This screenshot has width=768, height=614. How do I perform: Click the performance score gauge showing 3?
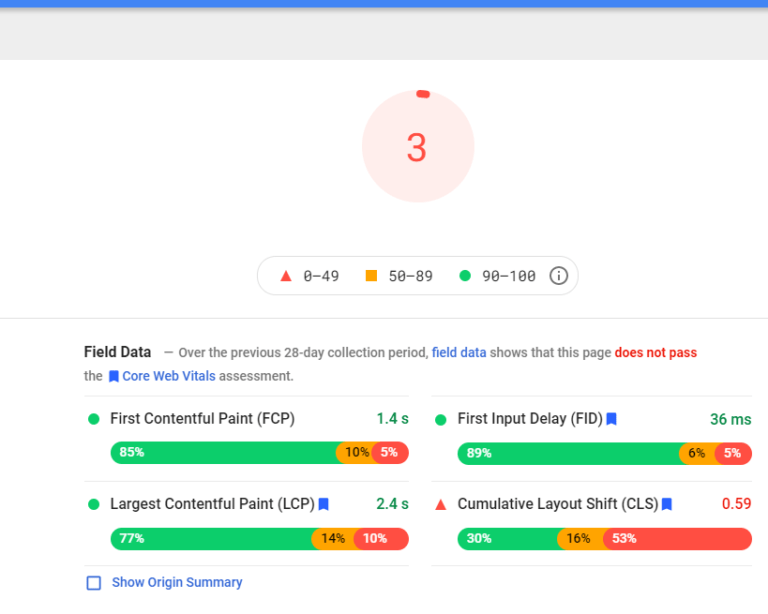click(x=417, y=147)
